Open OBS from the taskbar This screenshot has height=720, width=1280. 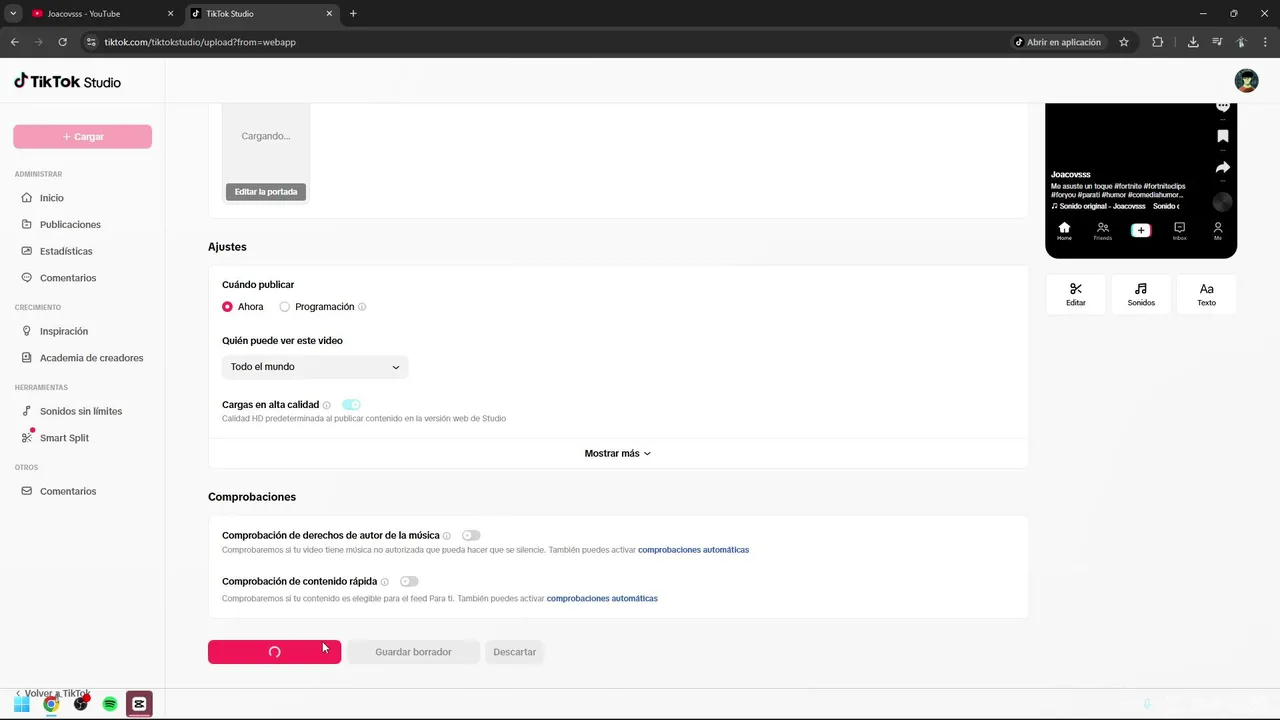click(81, 704)
